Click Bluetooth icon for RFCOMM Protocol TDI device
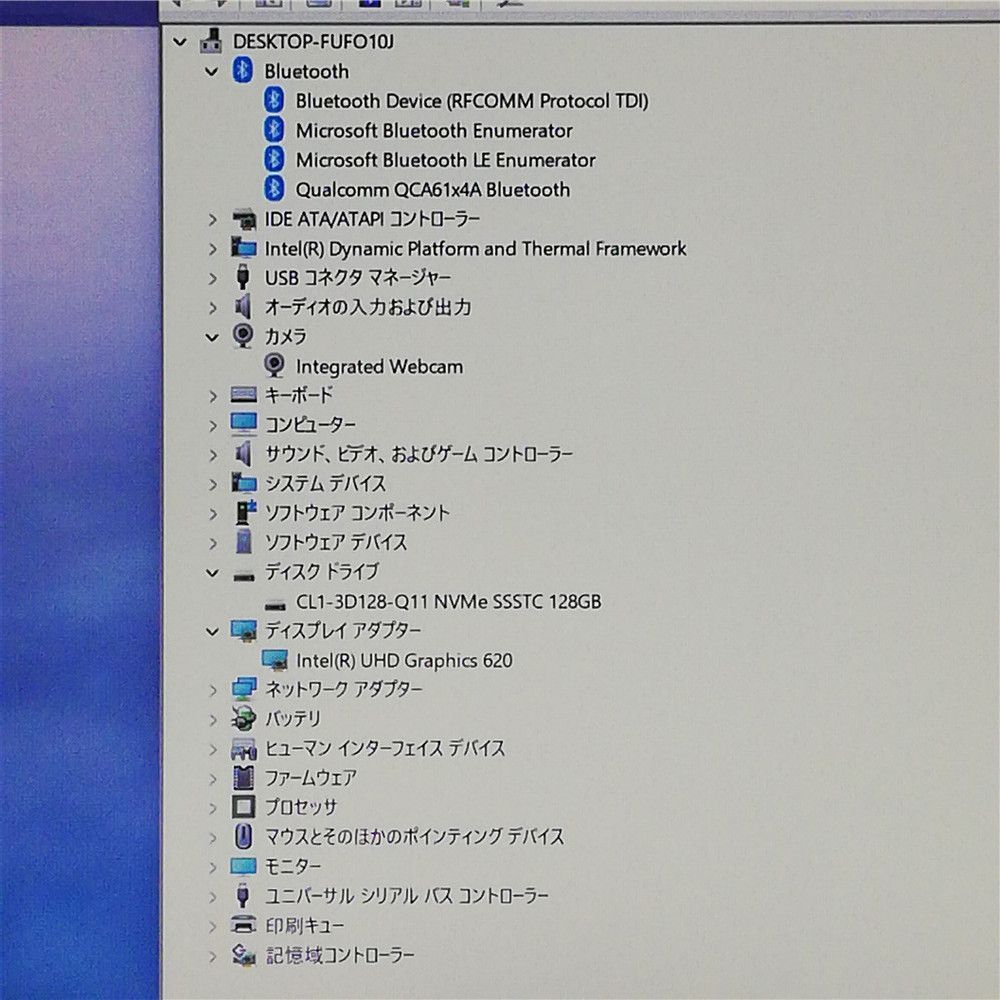 [x=274, y=100]
